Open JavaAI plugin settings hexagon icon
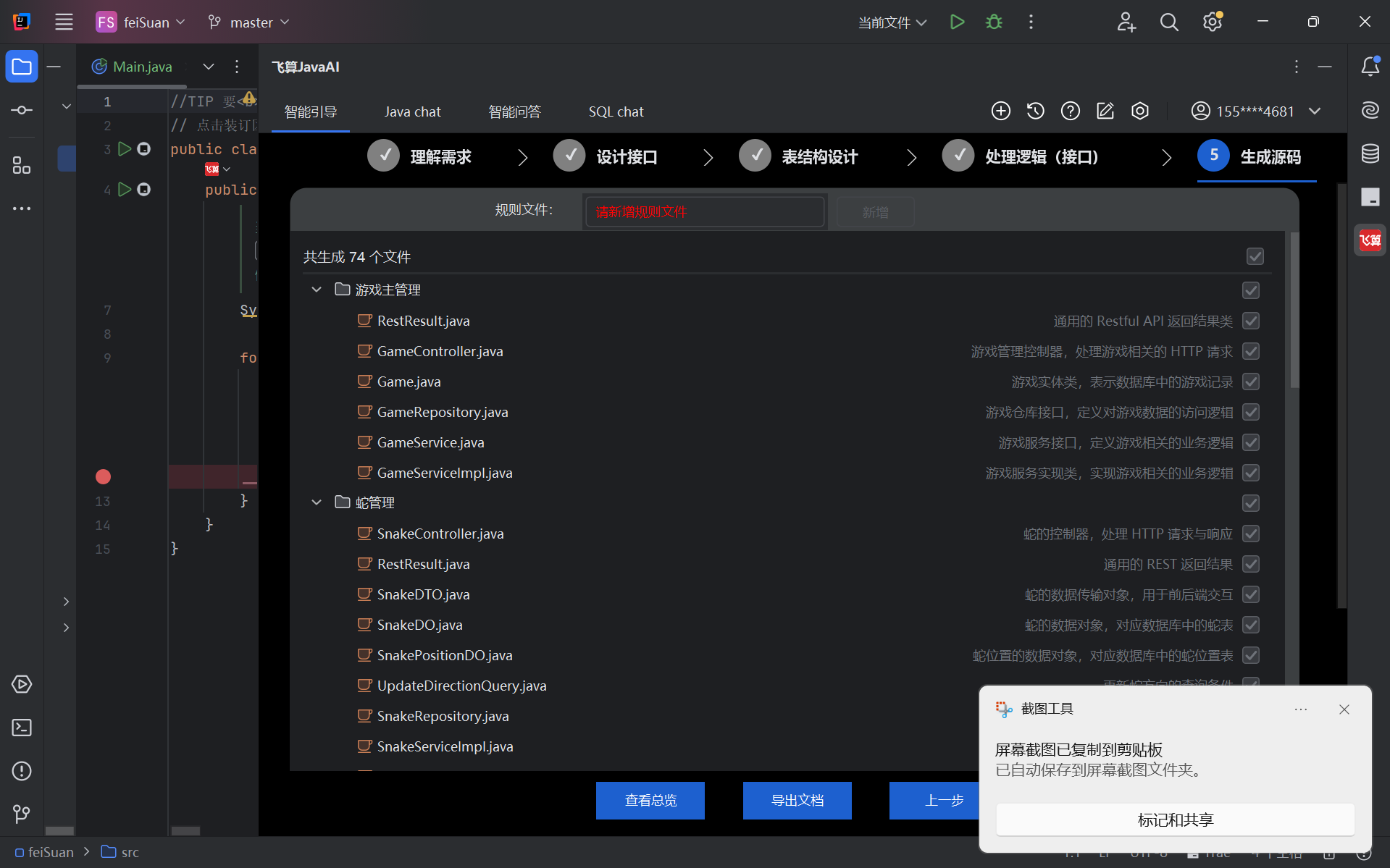This screenshot has height=868, width=1390. (x=1140, y=111)
